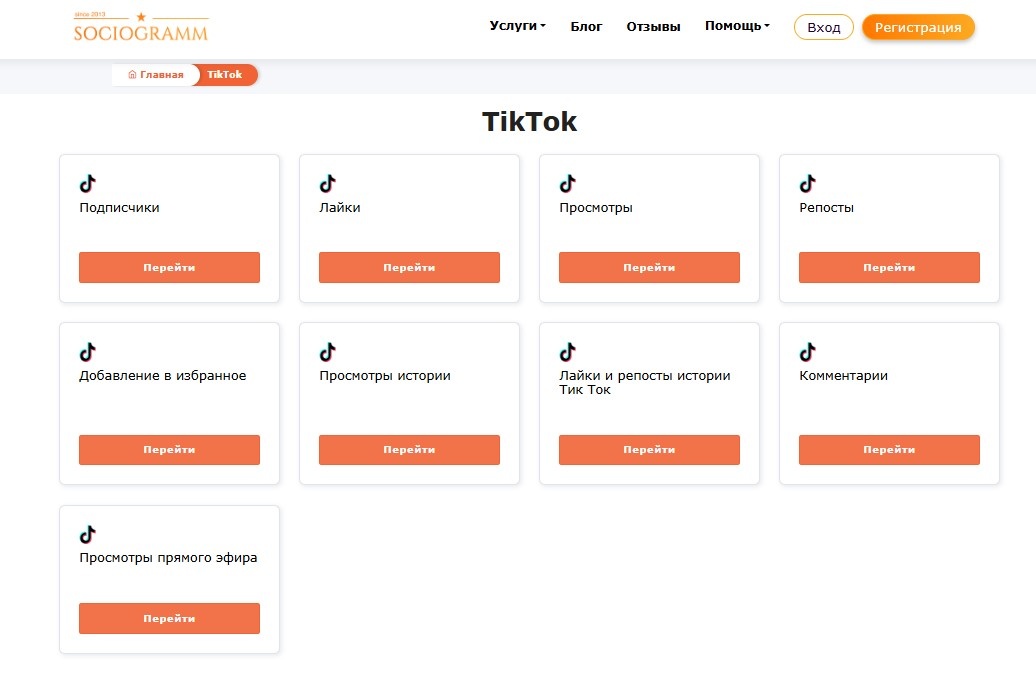Click the Репосты card title

[x=827, y=207]
